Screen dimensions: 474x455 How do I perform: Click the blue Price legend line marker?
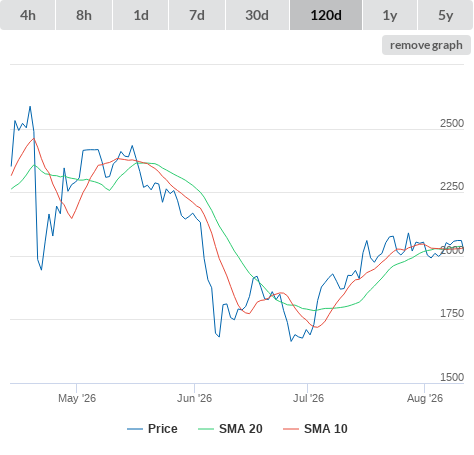(x=135, y=429)
